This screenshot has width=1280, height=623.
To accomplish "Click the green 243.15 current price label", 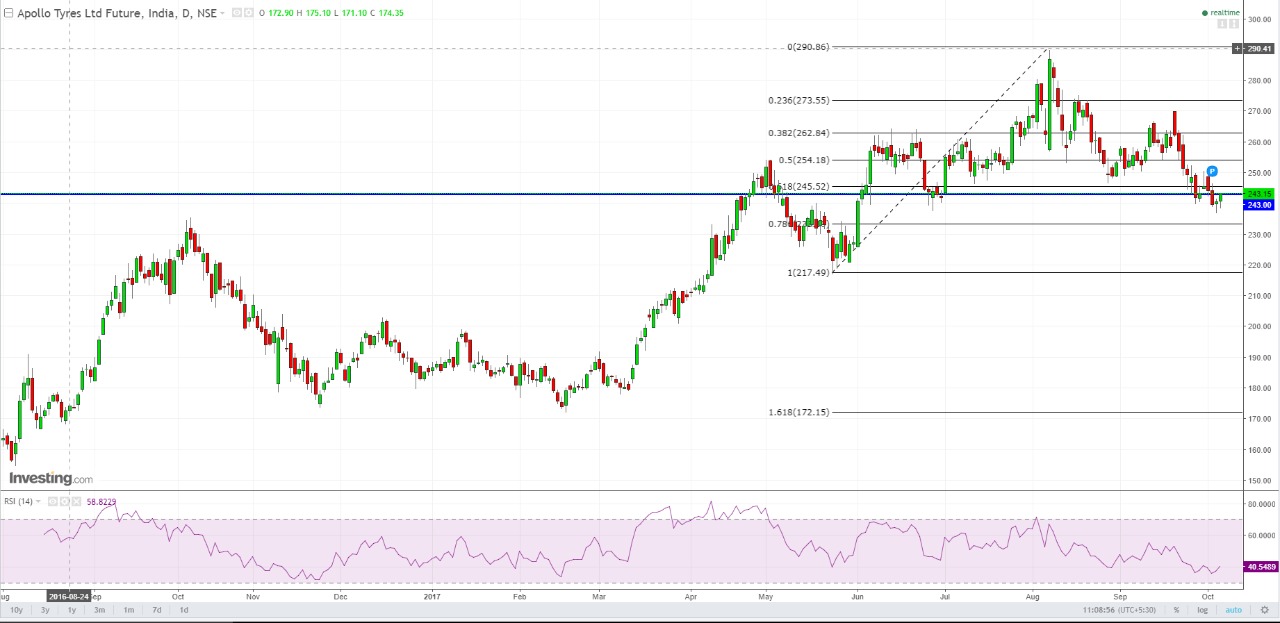I will pos(1258,194).
